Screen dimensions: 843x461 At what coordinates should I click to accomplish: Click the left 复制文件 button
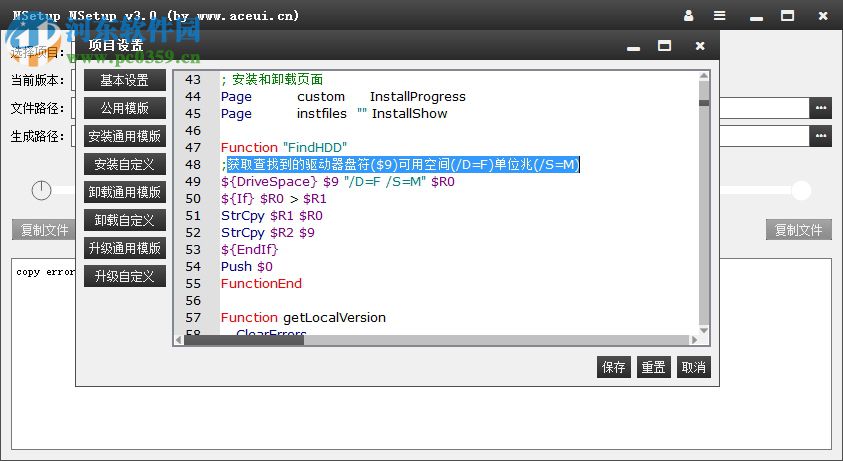pos(44,230)
